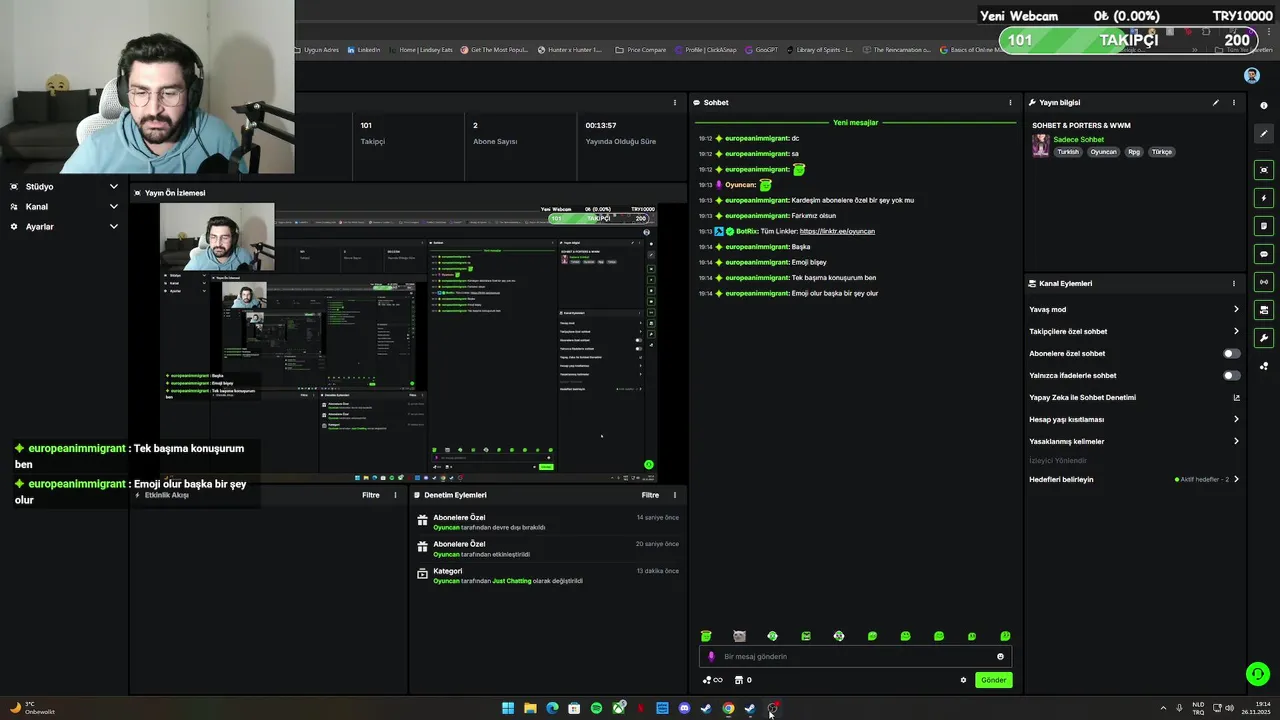The width and height of the screenshot is (1280, 720).
Task: Toggle the chat bubble sidebar icon
Action: click(1264, 254)
